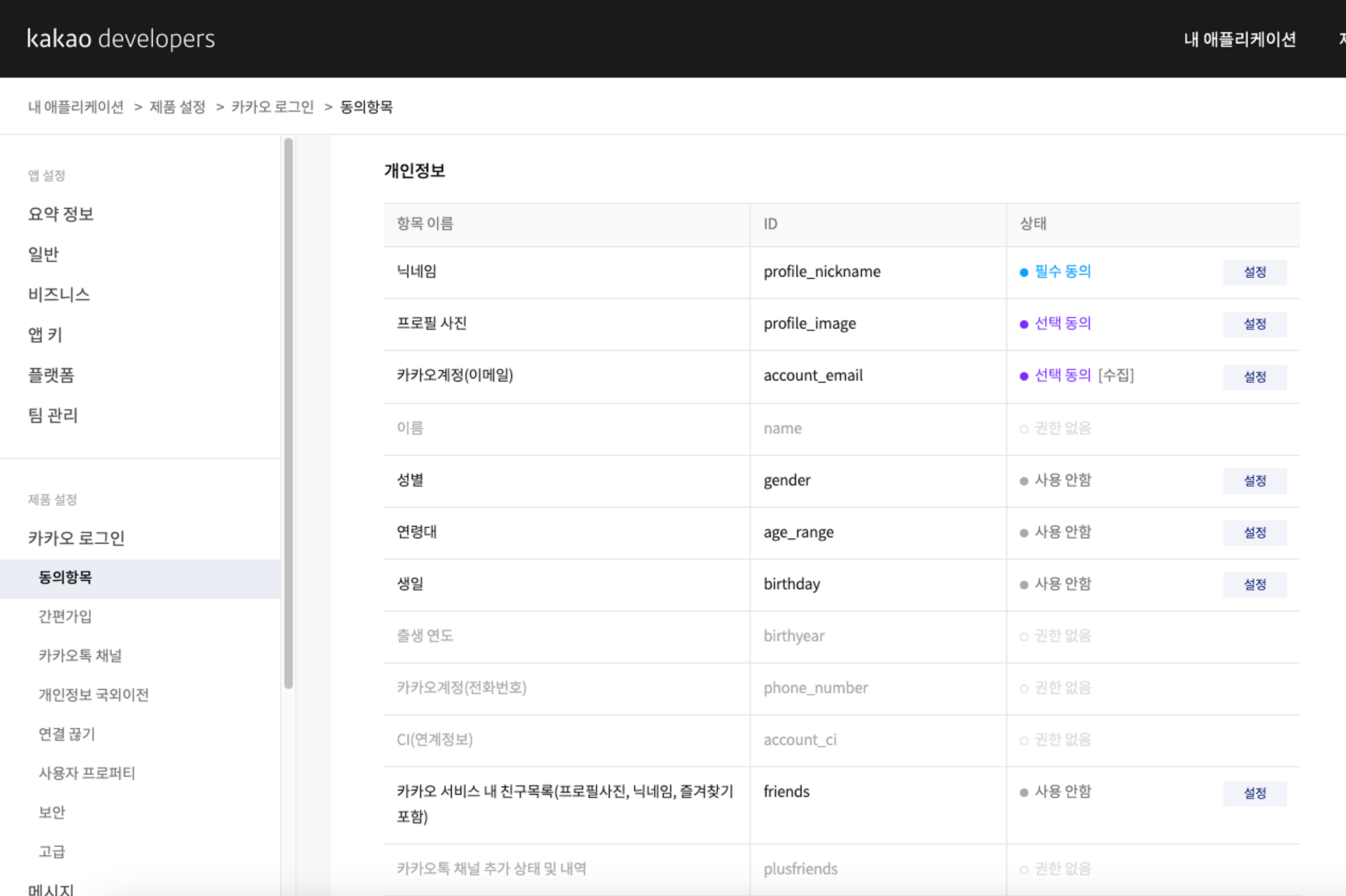Open 앱 키 sidebar page
This screenshot has height=896, width=1346.
coord(45,334)
